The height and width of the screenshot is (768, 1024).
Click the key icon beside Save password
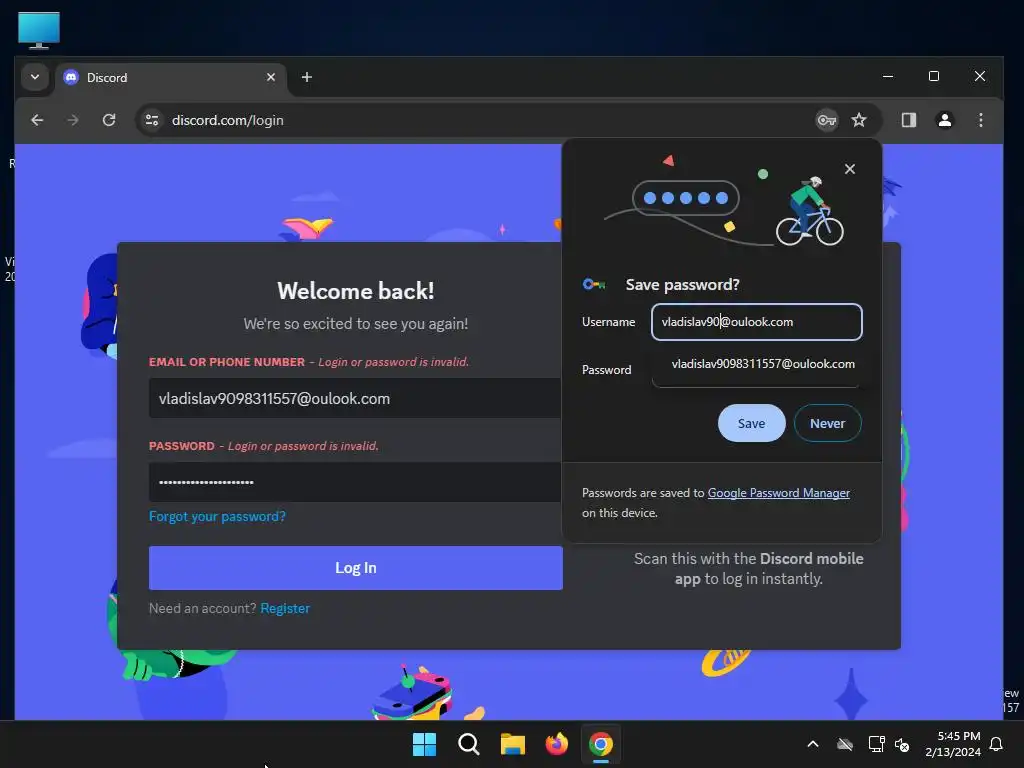point(594,284)
